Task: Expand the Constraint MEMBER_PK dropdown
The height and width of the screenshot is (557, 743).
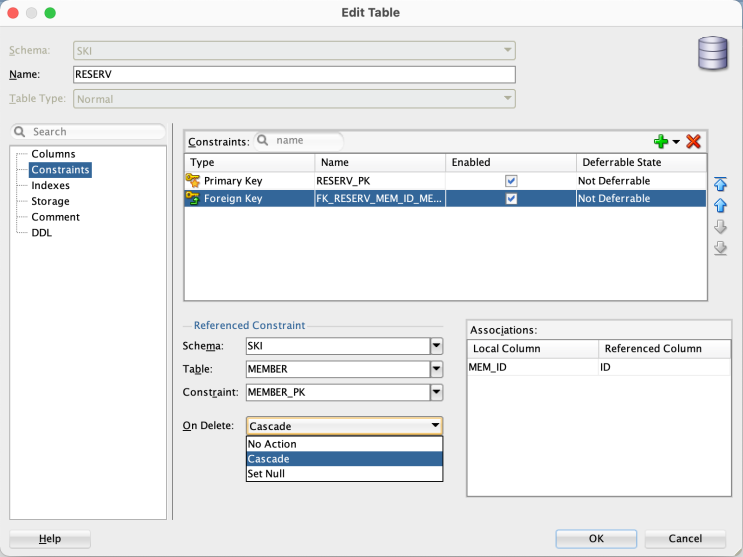Action: 436,392
